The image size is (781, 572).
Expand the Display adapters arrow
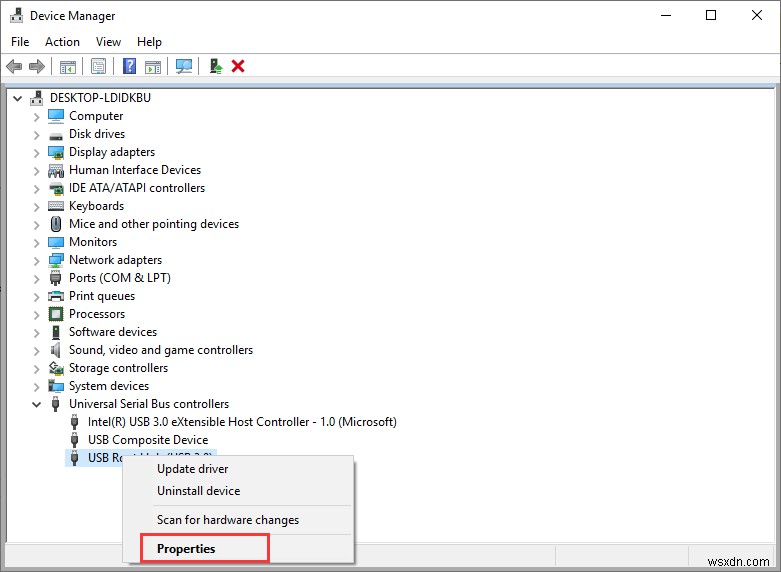[36, 153]
